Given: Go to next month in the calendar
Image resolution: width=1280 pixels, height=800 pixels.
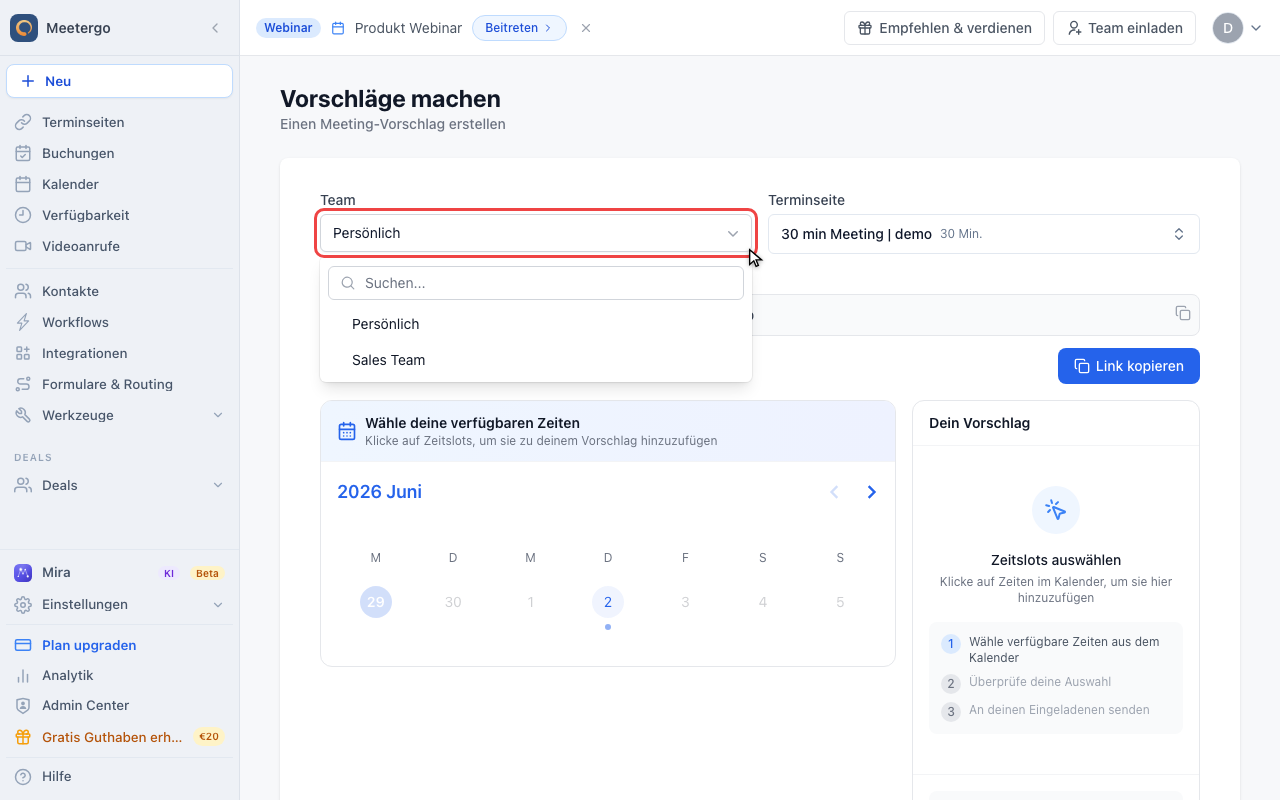Looking at the screenshot, I should pyautogui.click(x=872, y=492).
